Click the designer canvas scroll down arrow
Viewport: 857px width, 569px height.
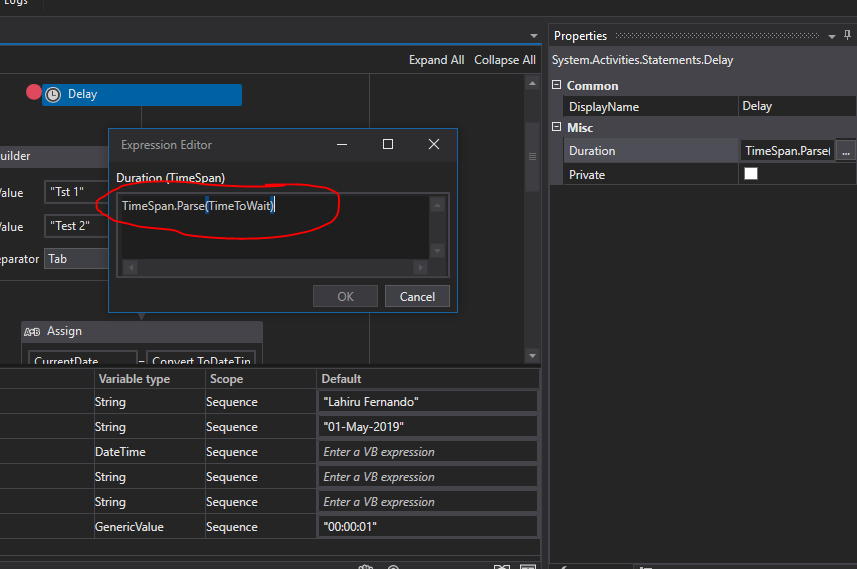coord(532,356)
